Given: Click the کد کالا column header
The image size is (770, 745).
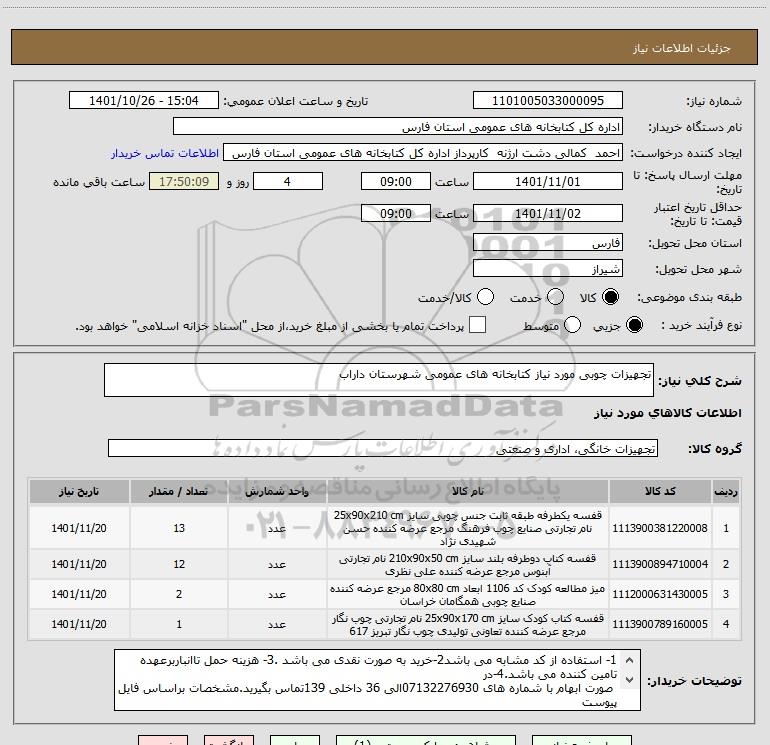Looking at the screenshot, I should pos(660,491).
